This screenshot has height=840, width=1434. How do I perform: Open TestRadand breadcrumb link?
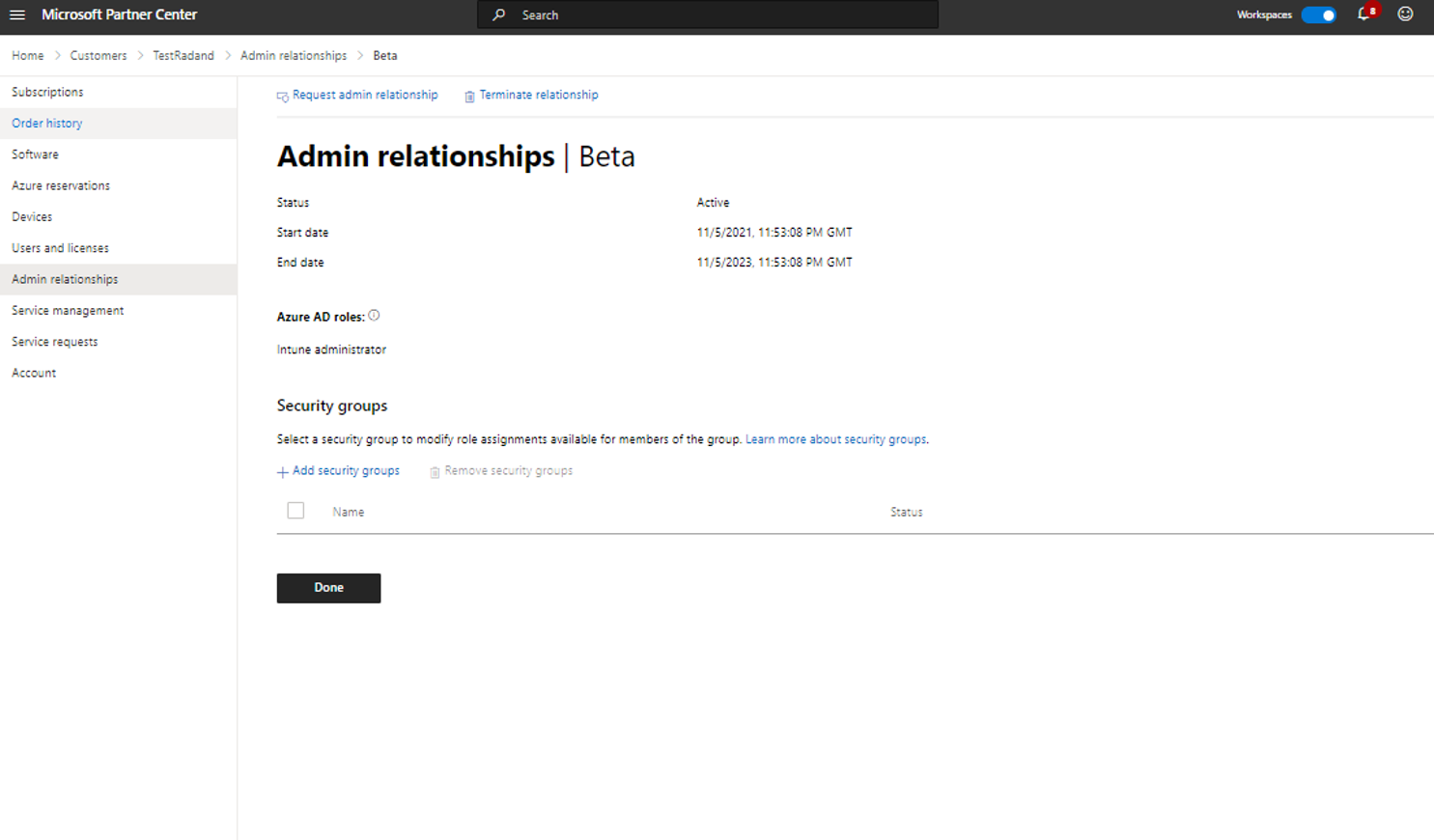(183, 55)
